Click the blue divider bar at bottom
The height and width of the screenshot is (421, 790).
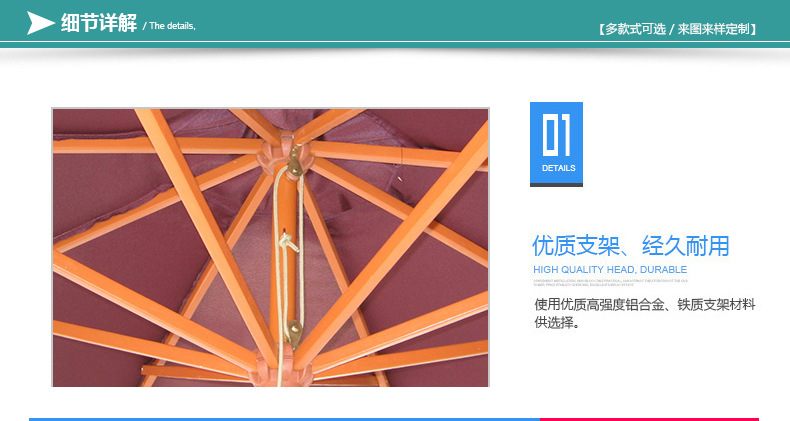(284, 419)
